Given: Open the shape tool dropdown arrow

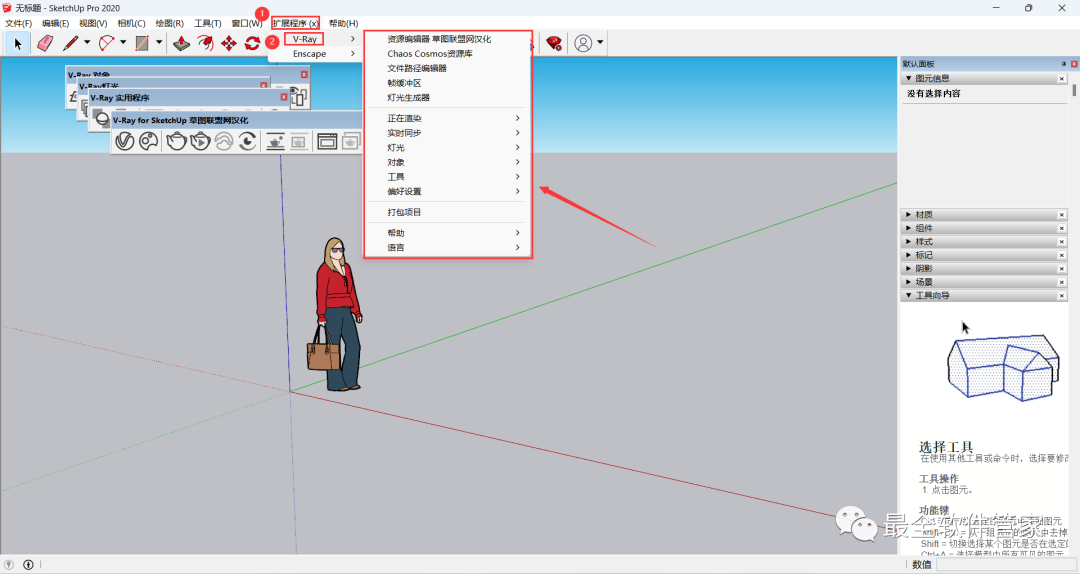Looking at the screenshot, I should [x=158, y=43].
